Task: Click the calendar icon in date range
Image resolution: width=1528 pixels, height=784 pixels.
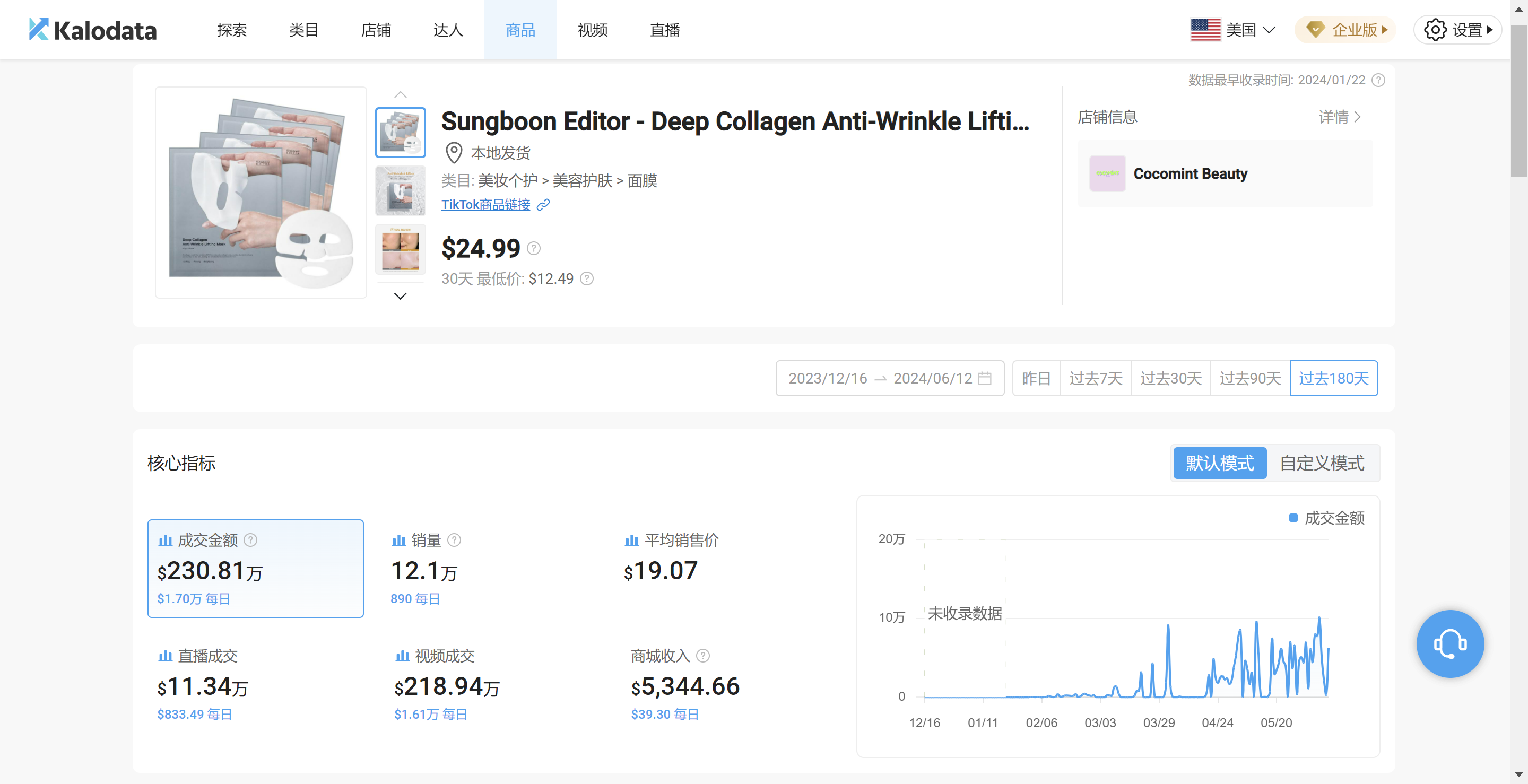Action: (x=985, y=378)
